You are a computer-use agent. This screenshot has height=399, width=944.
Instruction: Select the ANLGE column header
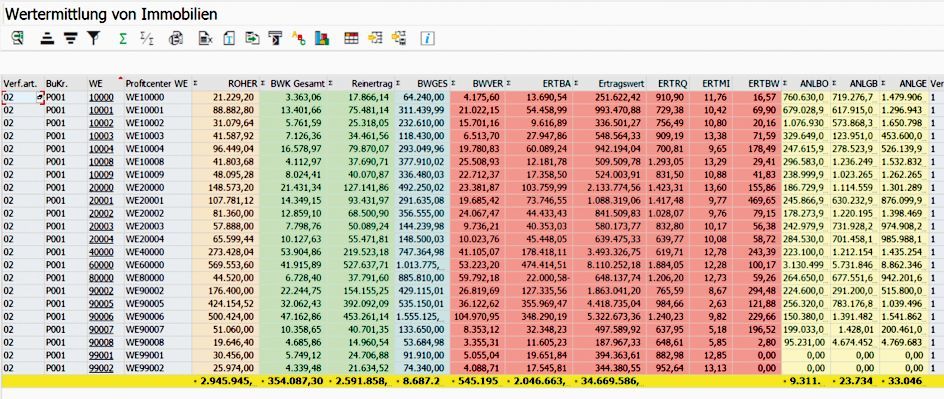905,84
